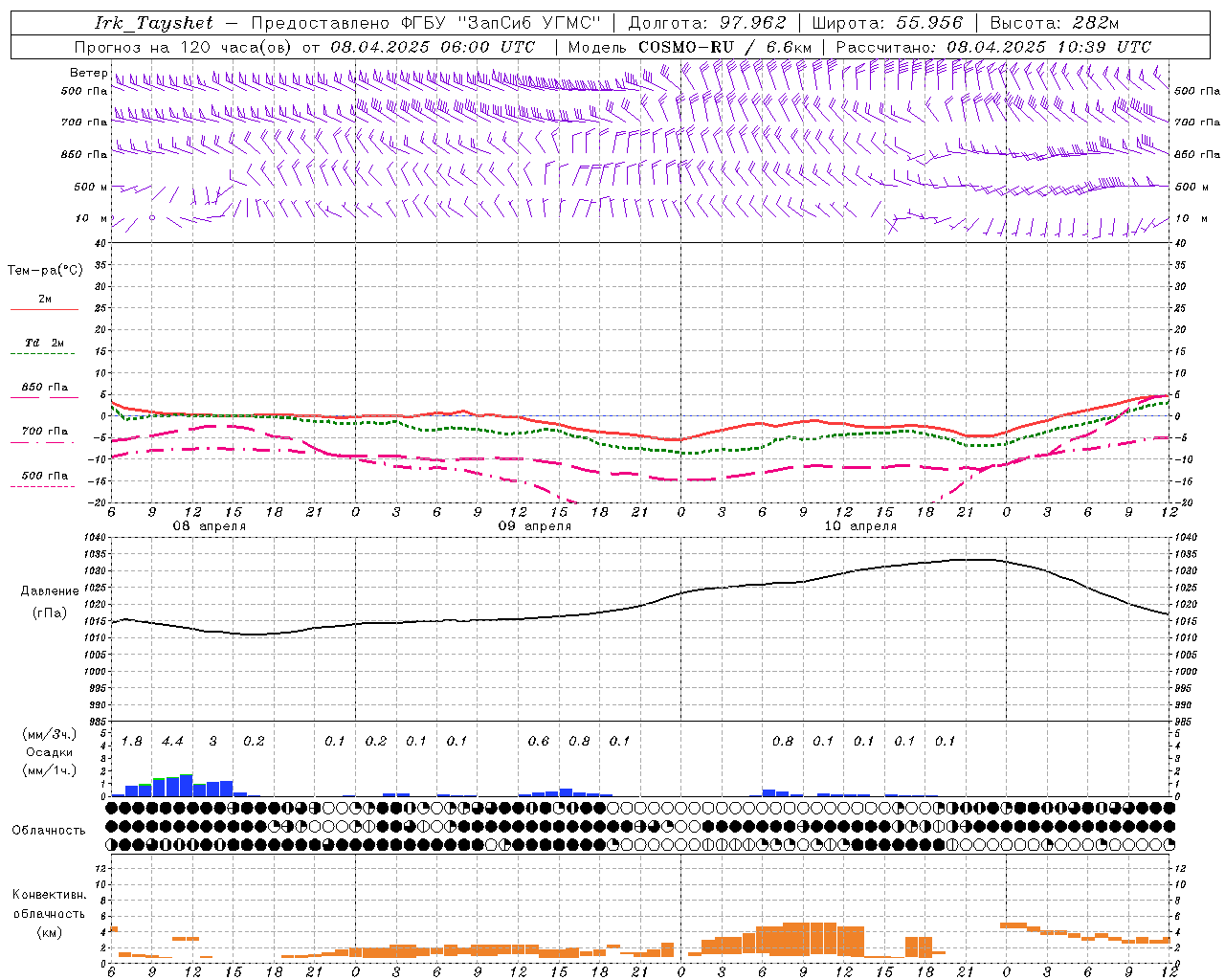Click the tallest blue precipitation bar

coord(186,785)
